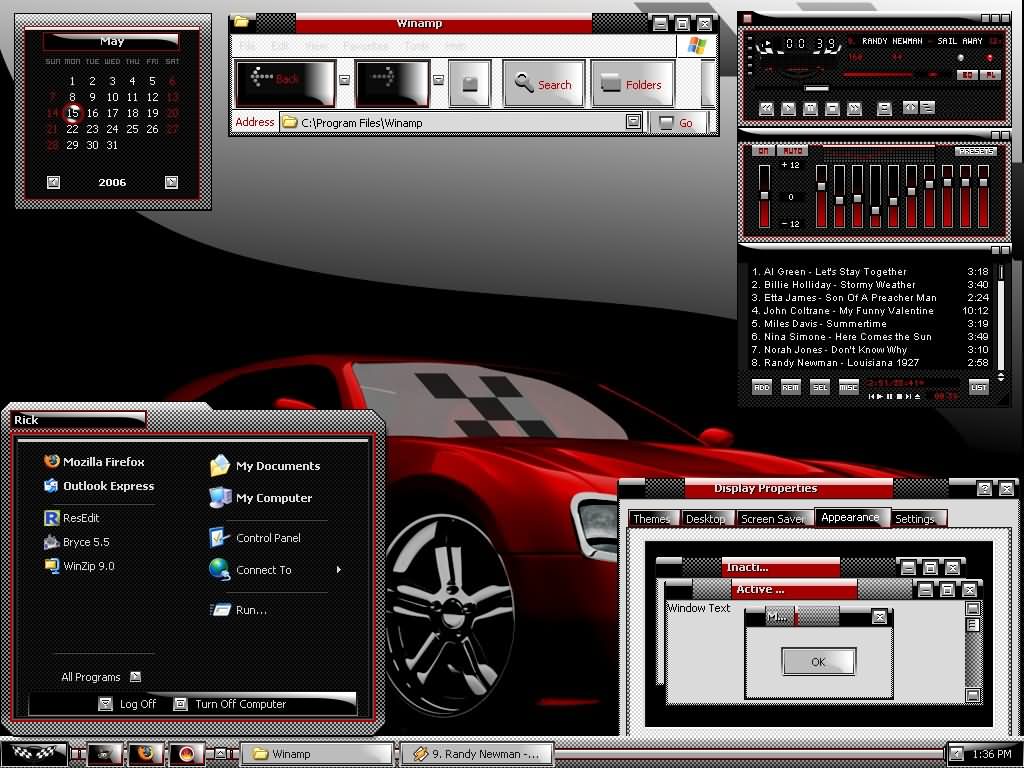Viewport: 1024px width, 768px height.
Task: Click the Winamp eject/open file button
Action: pos(884,108)
